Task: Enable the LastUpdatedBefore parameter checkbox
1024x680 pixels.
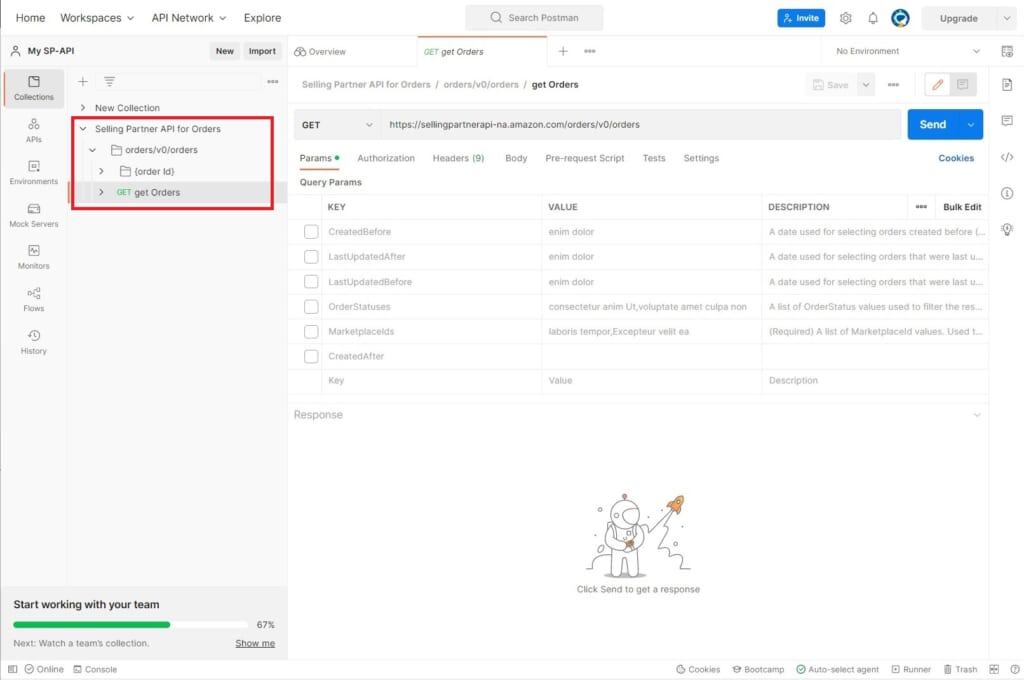Action: pos(311,282)
